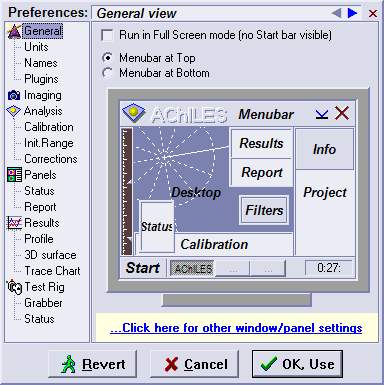The image size is (384, 385).
Task: Click the Panels grid icon
Action: [14, 175]
